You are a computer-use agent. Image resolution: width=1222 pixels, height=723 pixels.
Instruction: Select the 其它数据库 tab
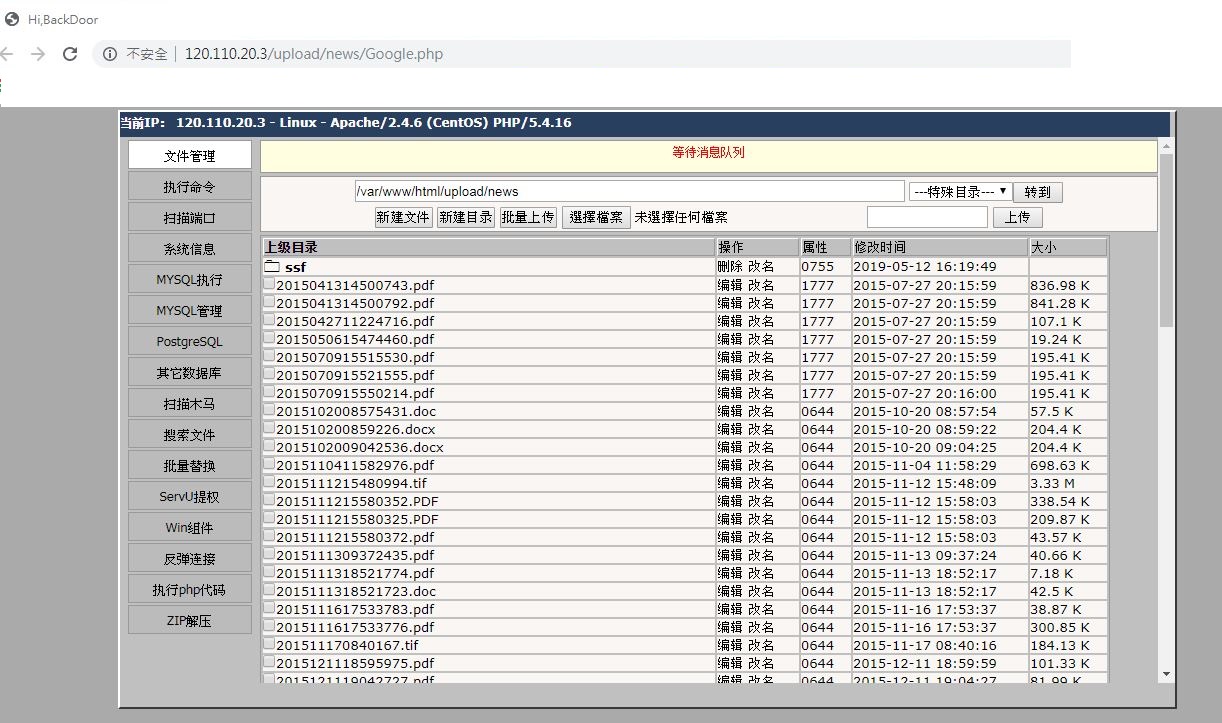[x=190, y=373]
